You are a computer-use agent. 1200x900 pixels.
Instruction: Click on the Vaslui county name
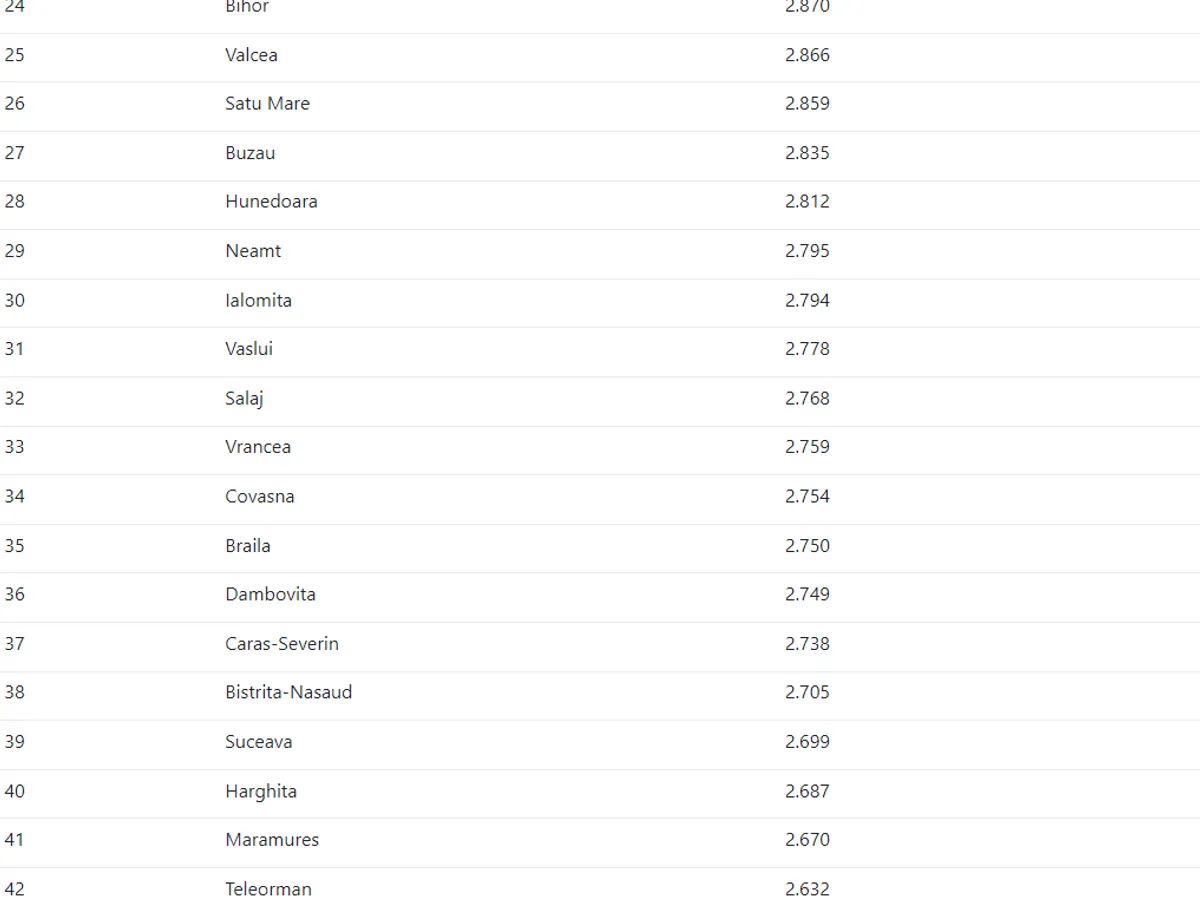pos(249,349)
